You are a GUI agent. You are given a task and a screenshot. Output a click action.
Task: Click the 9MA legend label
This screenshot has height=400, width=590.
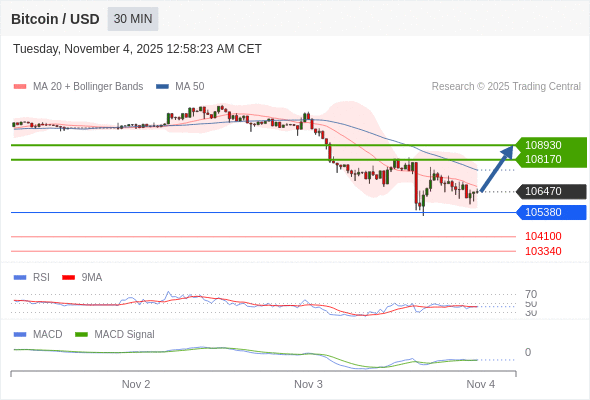click(92, 278)
